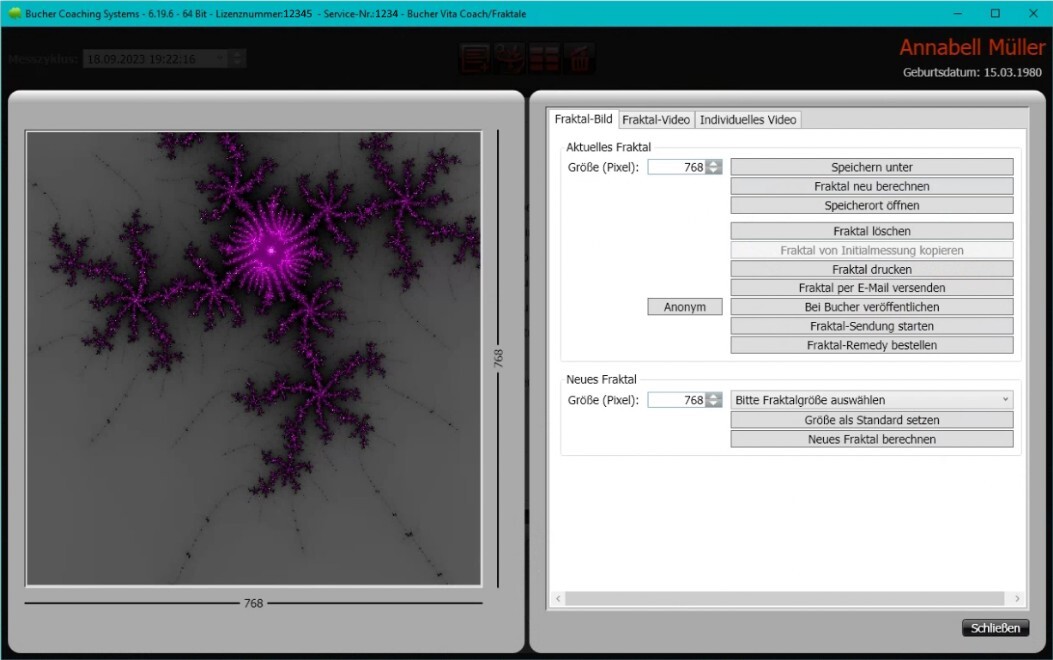The image size is (1053, 660).
Task: Send fractal with 'Fraktal per E-Mail versenden'
Action: click(871, 288)
